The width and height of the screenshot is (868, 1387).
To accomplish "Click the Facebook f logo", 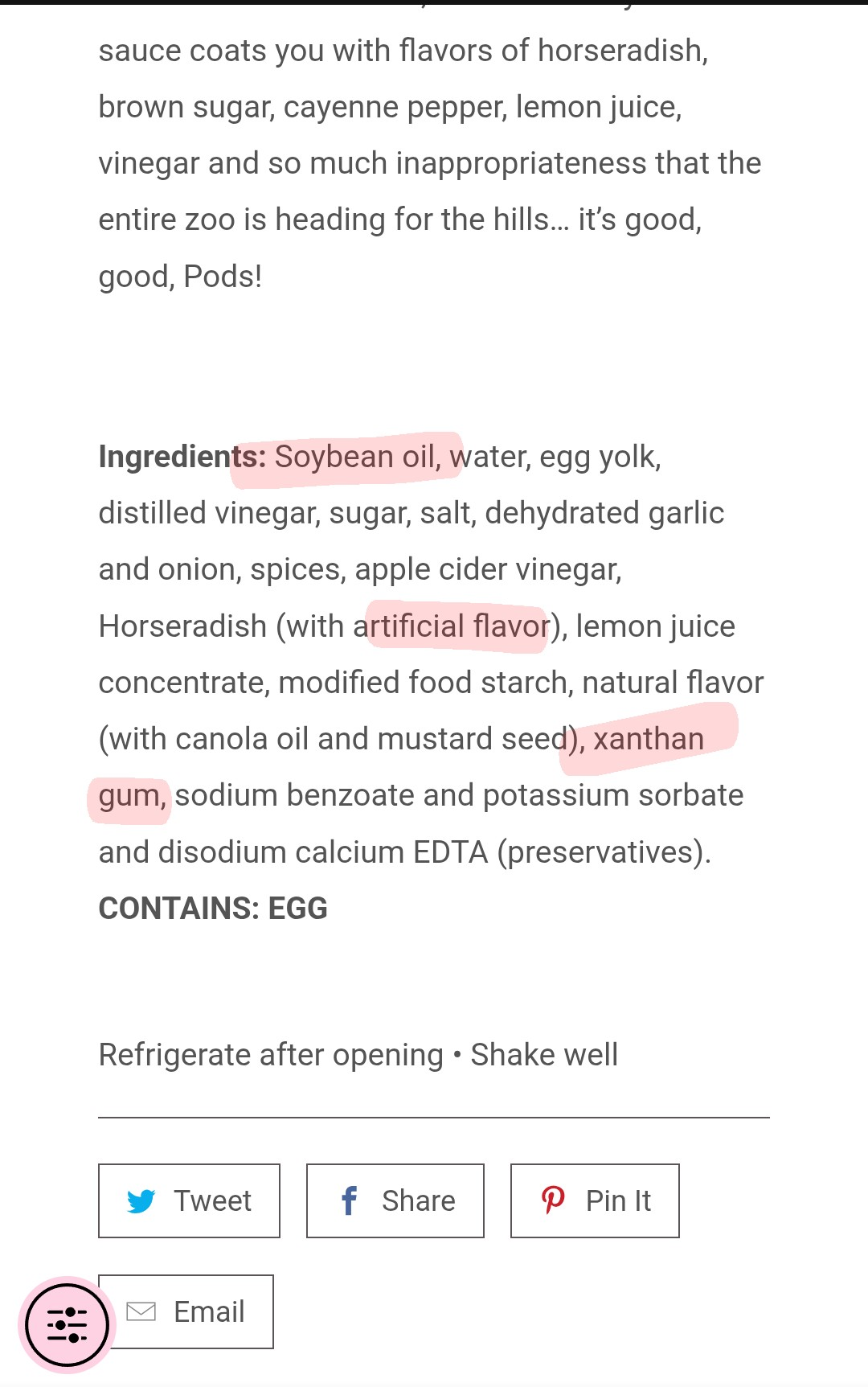I will click(x=350, y=1201).
